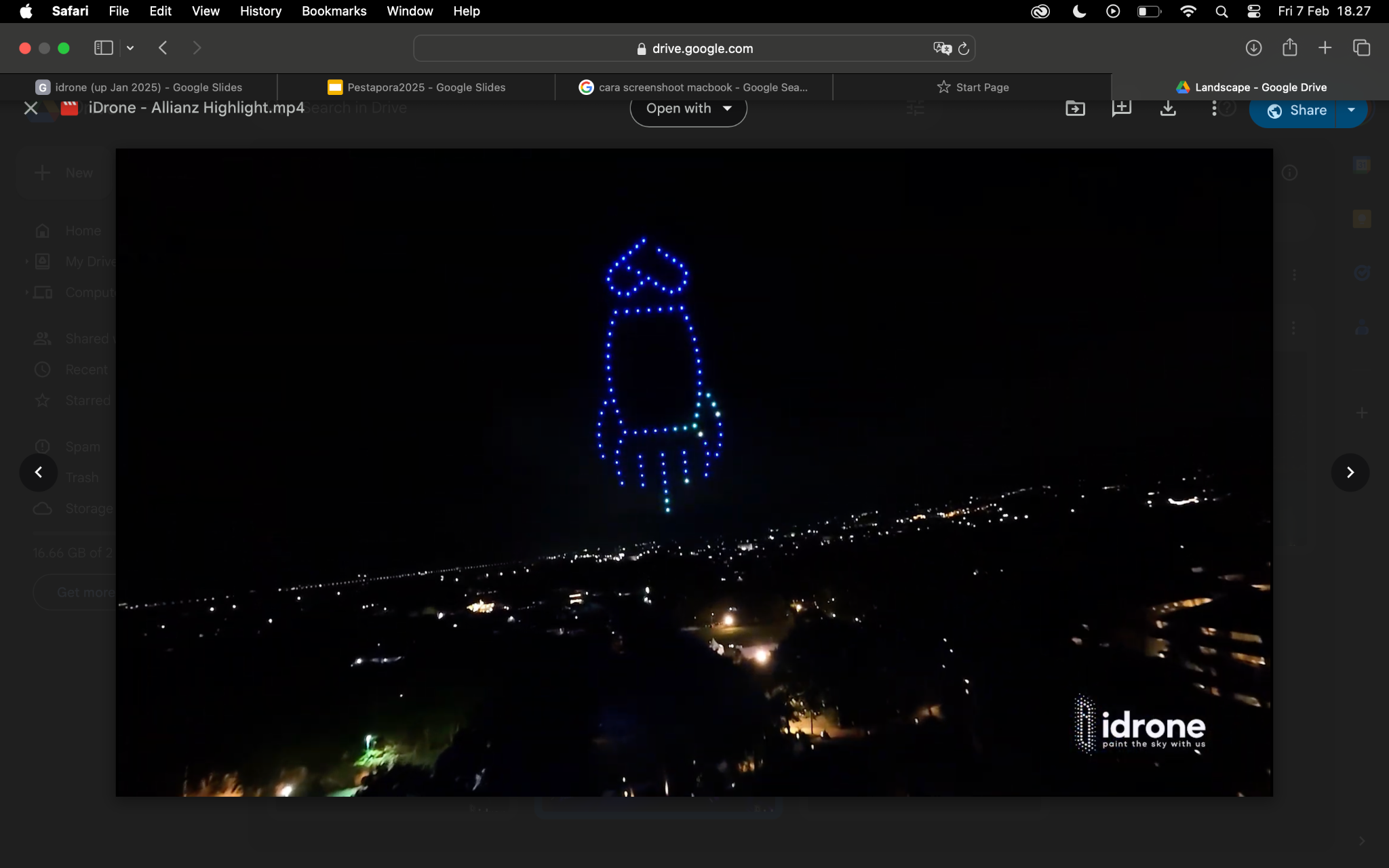Image resolution: width=1389 pixels, height=868 pixels.
Task: Click the drive.google.com address bar
Action: 694,48
